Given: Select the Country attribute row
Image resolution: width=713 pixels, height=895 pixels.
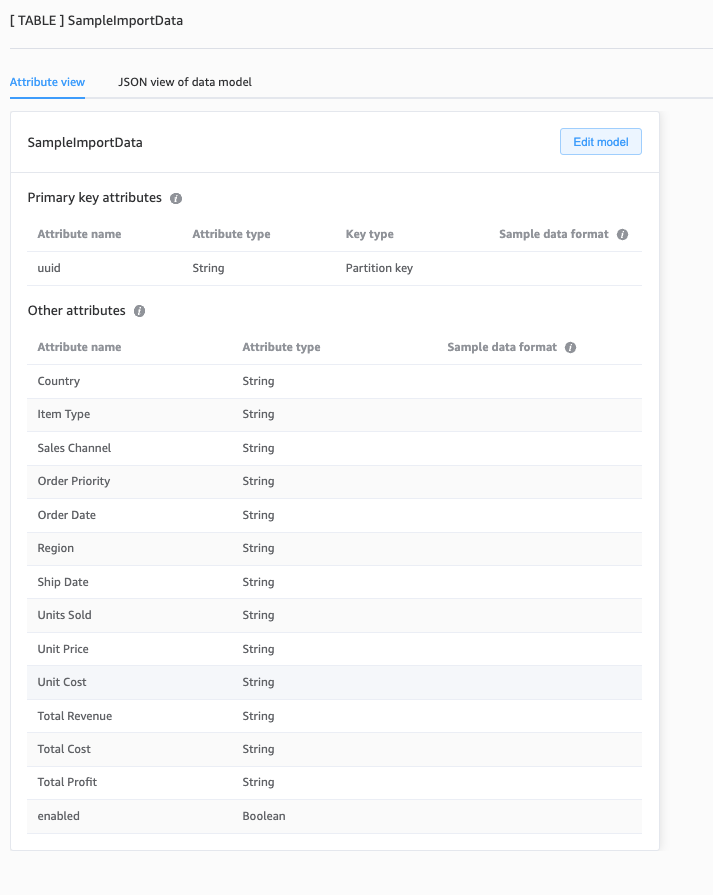Looking at the screenshot, I should [x=58, y=381].
